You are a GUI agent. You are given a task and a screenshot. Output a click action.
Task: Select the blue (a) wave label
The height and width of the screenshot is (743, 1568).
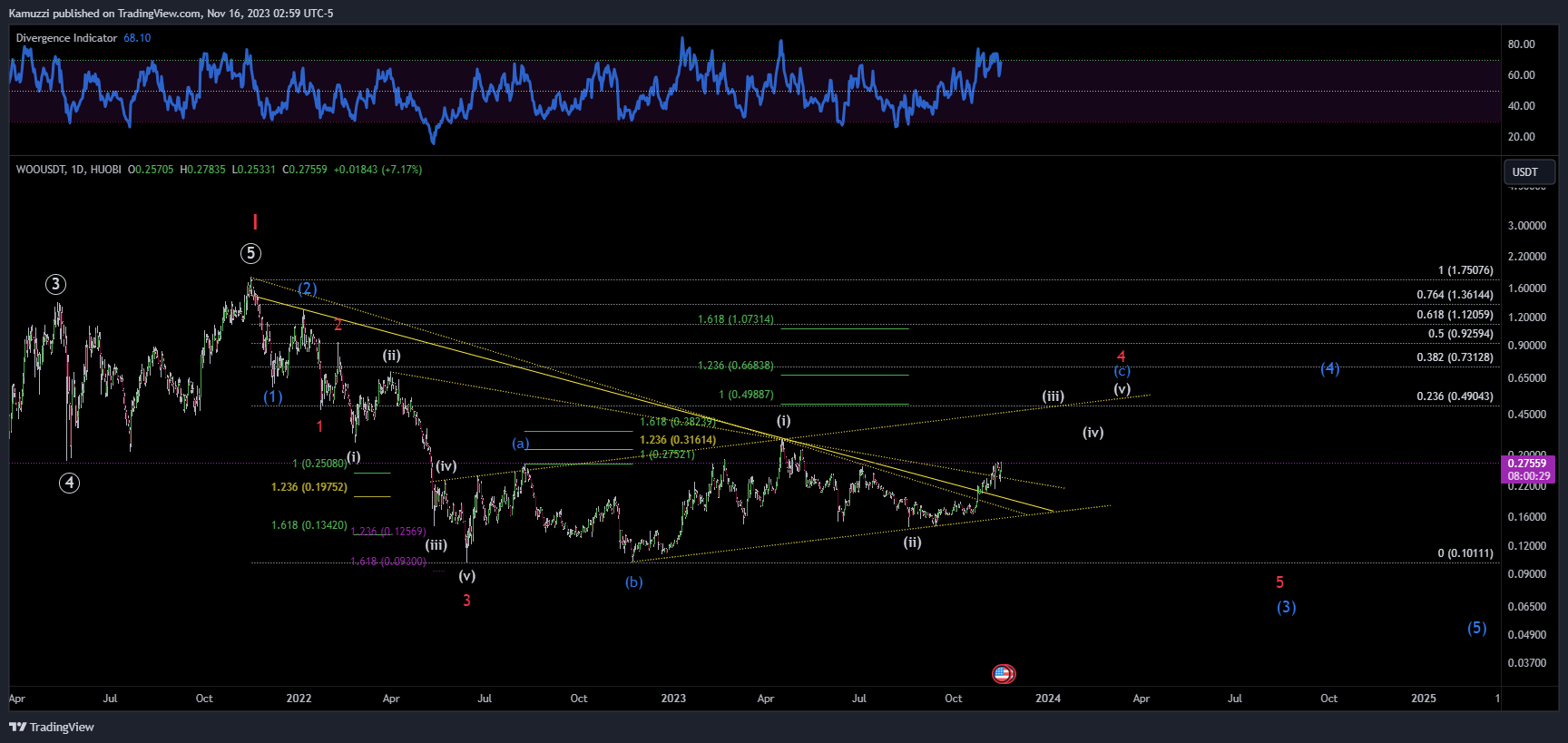point(520,443)
